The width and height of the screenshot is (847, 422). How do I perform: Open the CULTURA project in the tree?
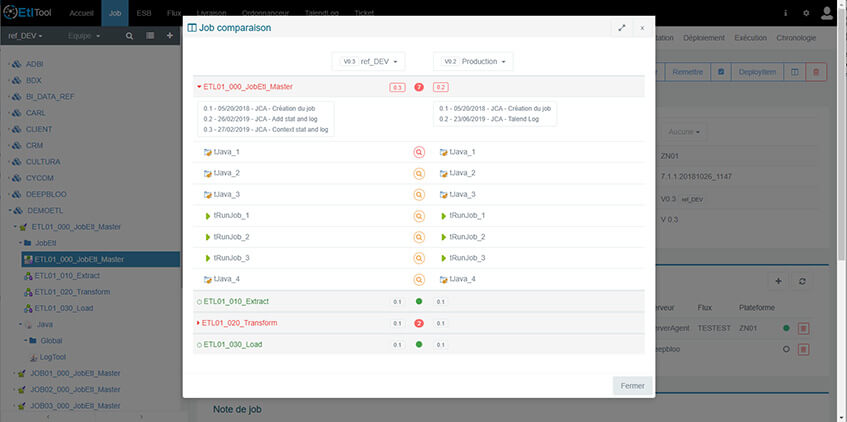click(x=43, y=162)
